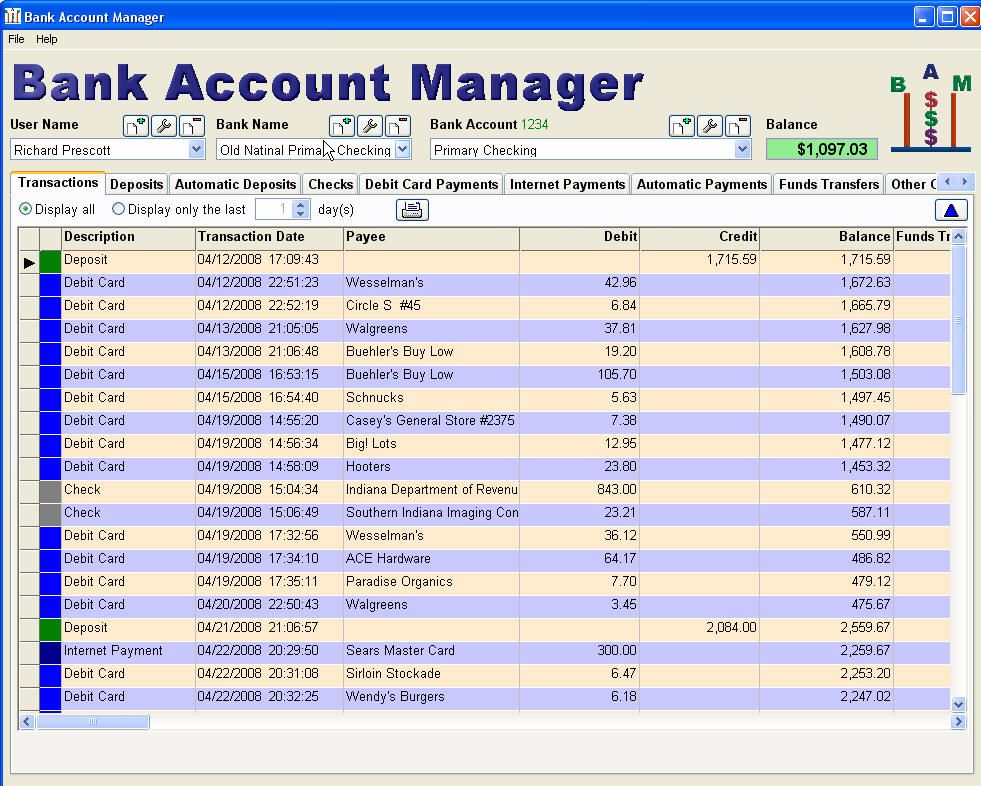Select the Paradise Organics payee cell
The image size is (981, 786).
[431, 583]
